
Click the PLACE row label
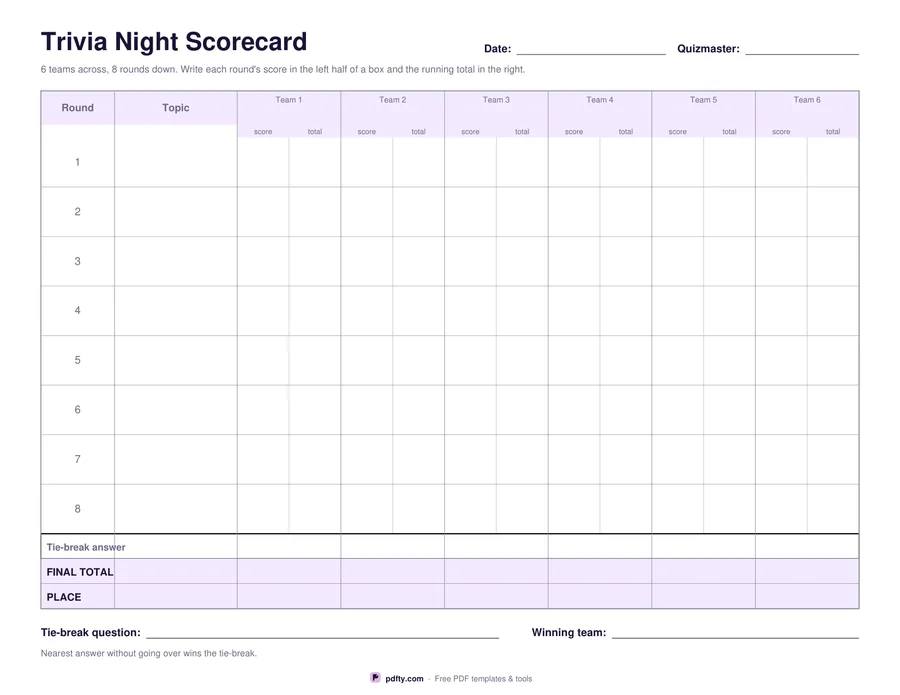point(64,597)
